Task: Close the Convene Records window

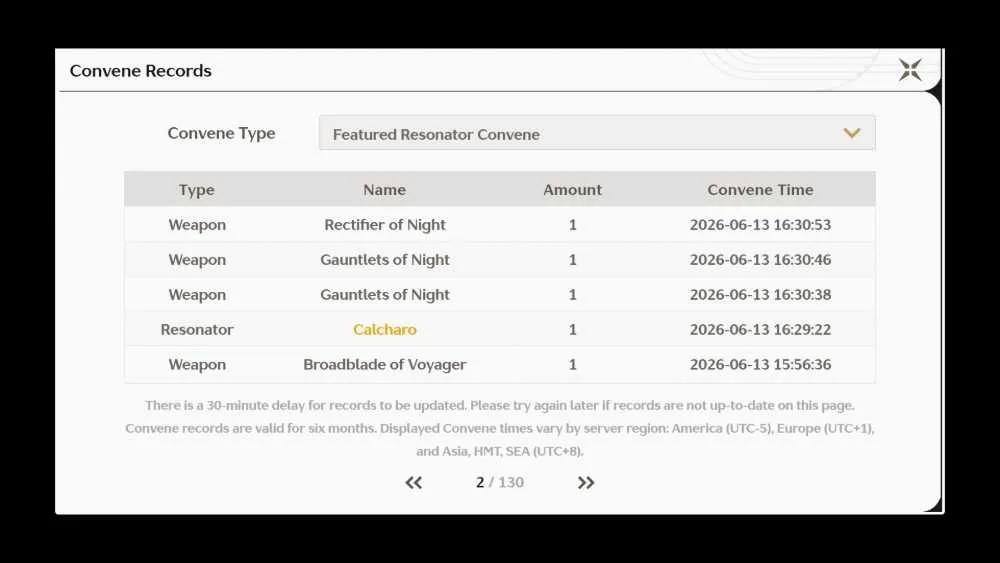Action: tap(910, 69)
